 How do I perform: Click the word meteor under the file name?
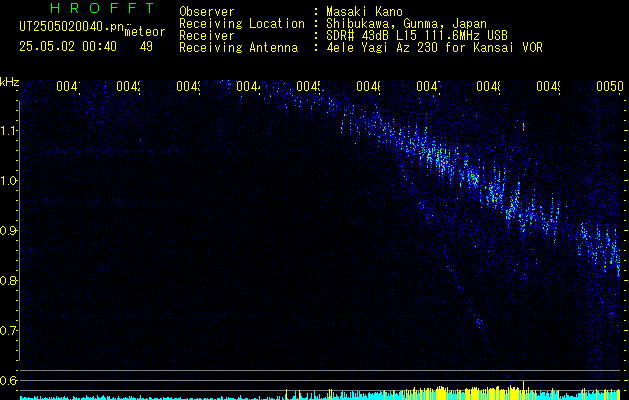[145, 32]
